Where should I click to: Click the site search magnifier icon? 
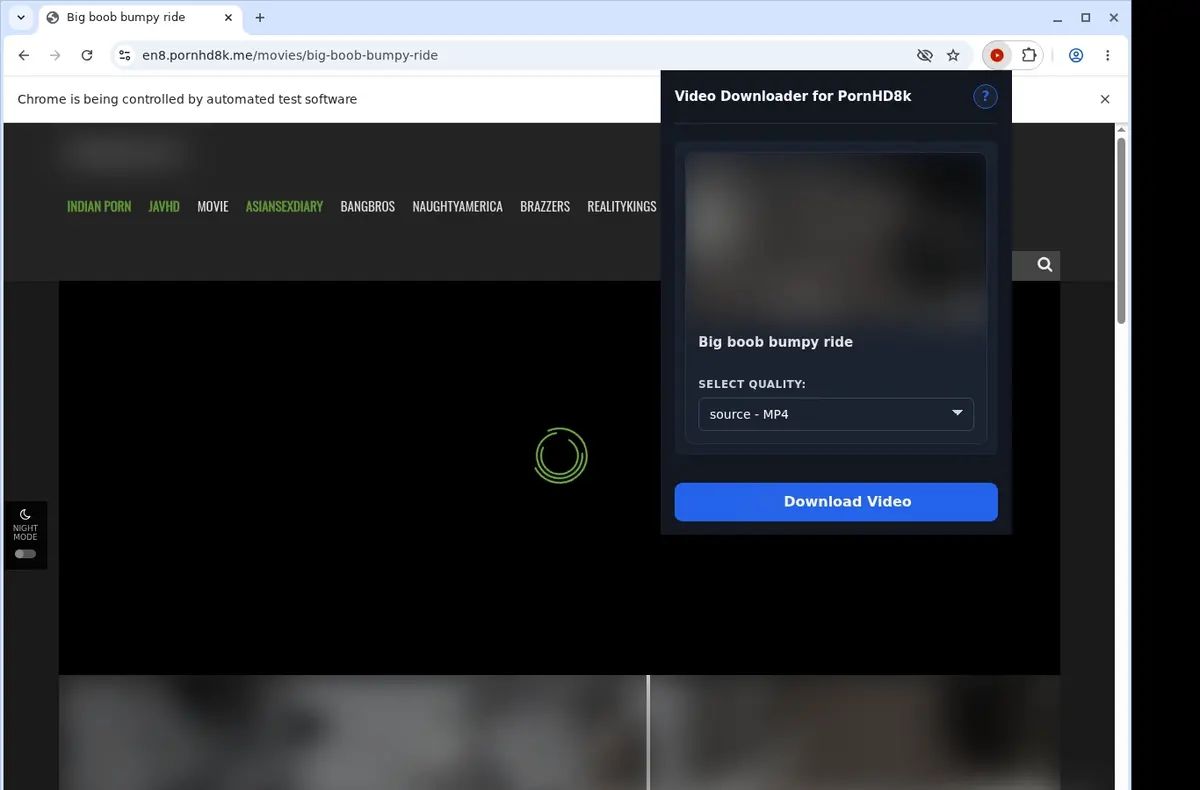pyautogui.click(x=1045, y=265)
